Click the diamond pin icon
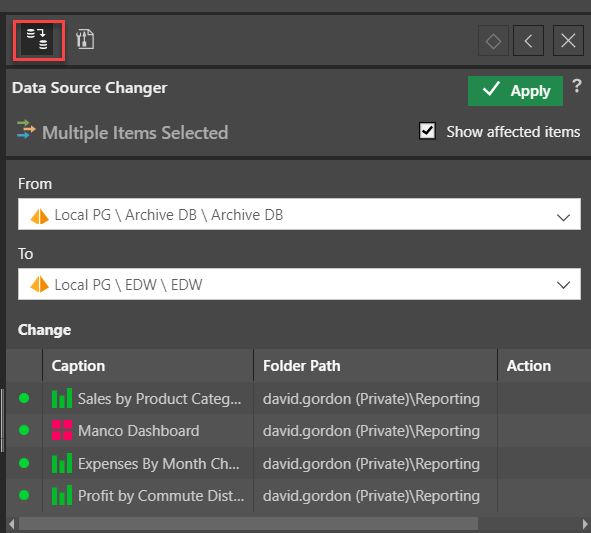591x533 pixels. click(x=493, y=41)
